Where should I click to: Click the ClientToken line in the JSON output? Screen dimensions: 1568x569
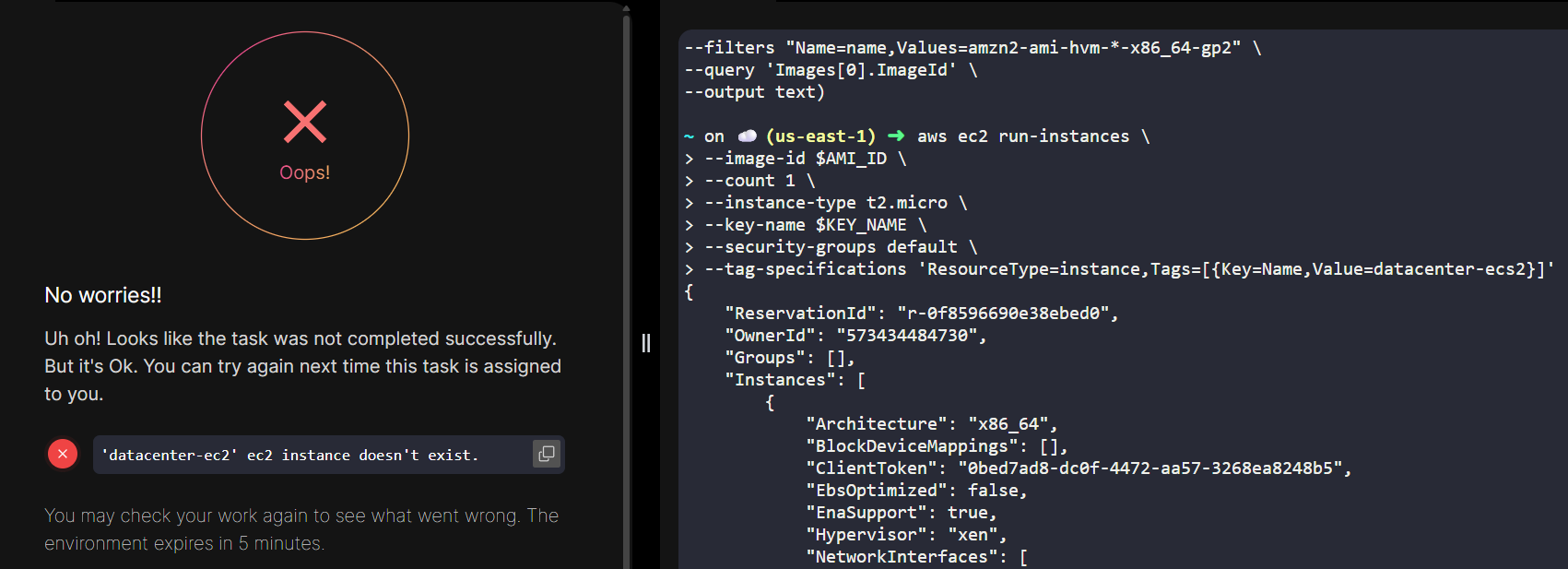(1079, 468)
